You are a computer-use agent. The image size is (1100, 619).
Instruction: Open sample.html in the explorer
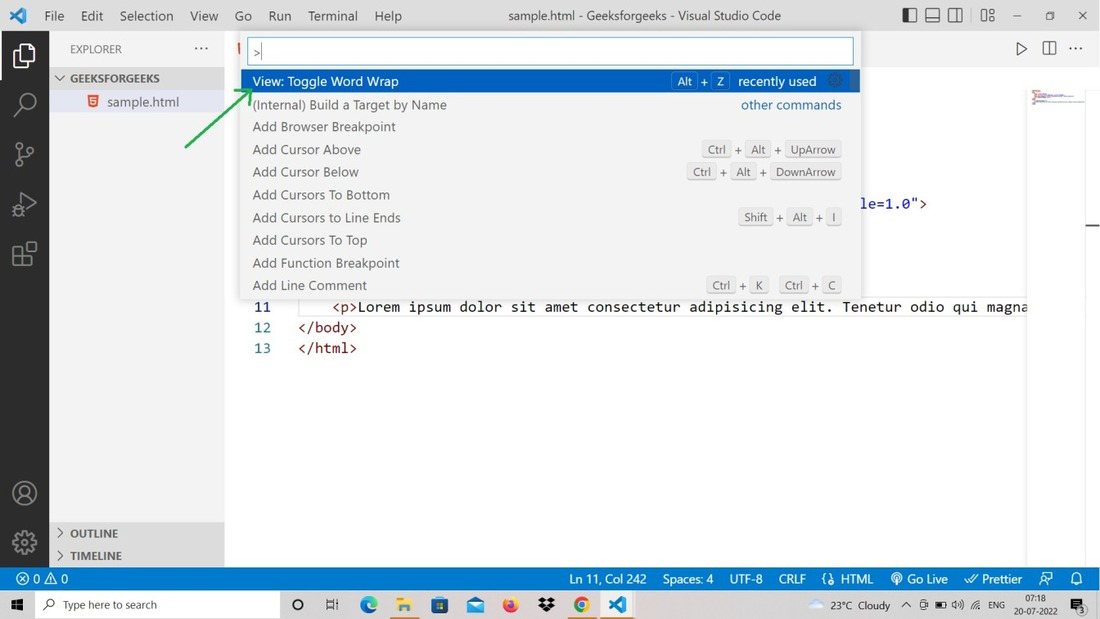click(137, 102)
